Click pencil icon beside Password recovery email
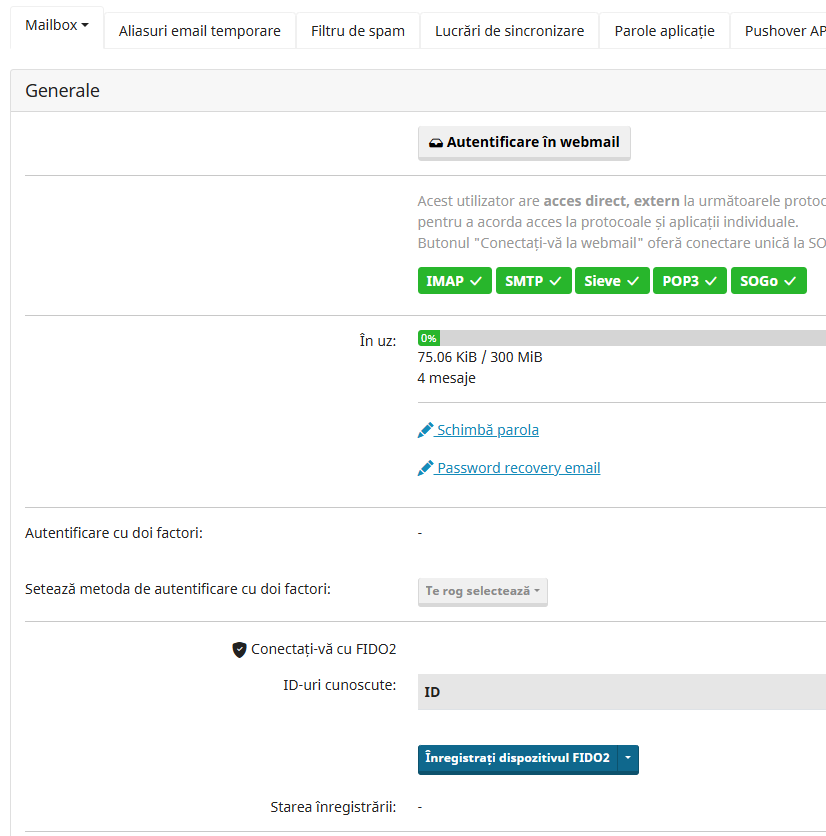The width and height of the screenshot is (826, 836). (426, 468)
